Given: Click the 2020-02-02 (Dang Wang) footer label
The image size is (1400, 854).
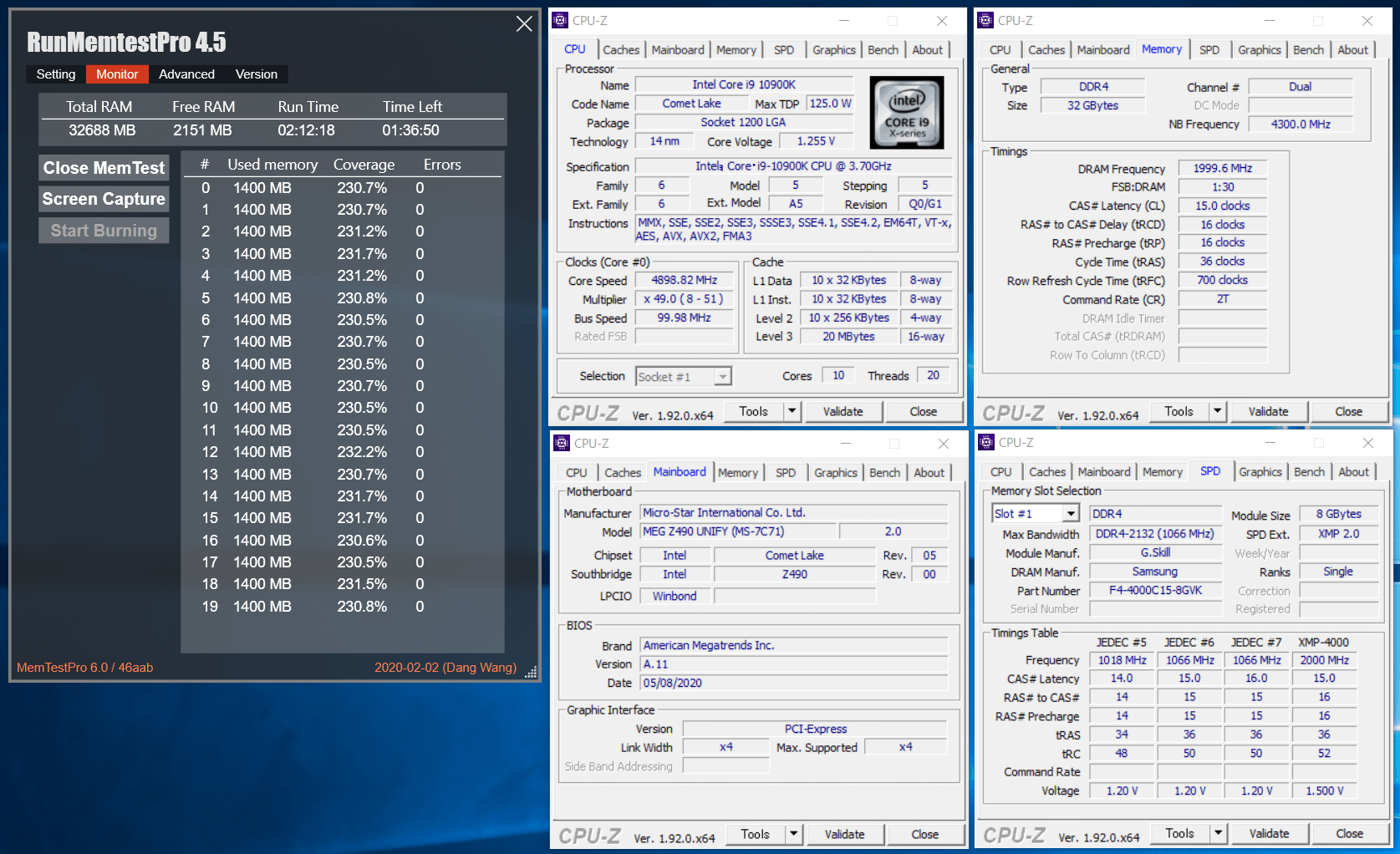Looking at the screenshot, I should [x=445, y=667].
